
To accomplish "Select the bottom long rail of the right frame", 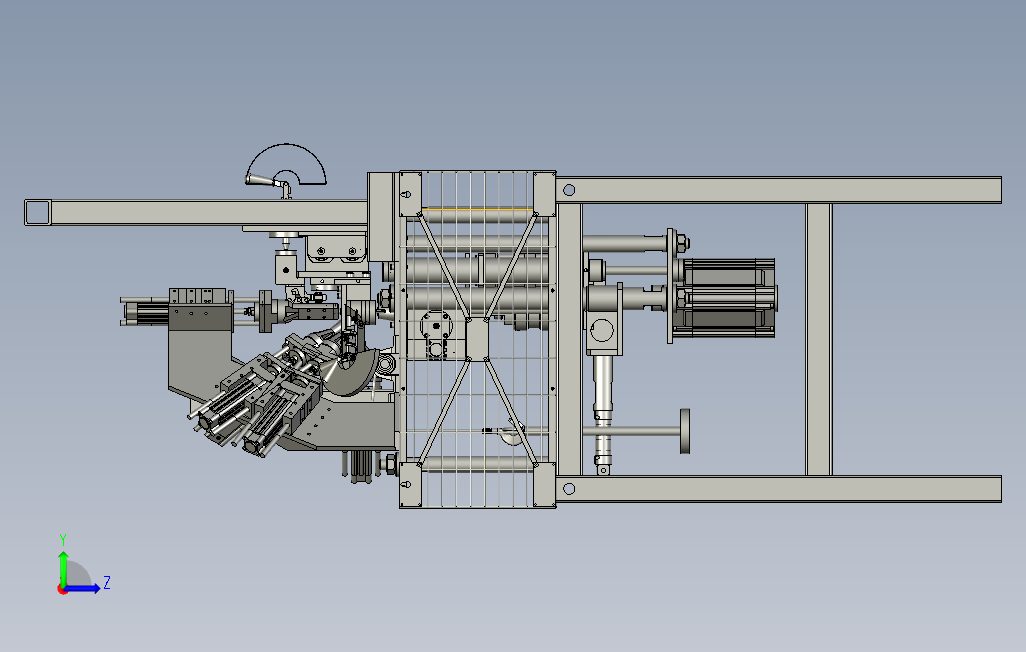I will point(779,489).
